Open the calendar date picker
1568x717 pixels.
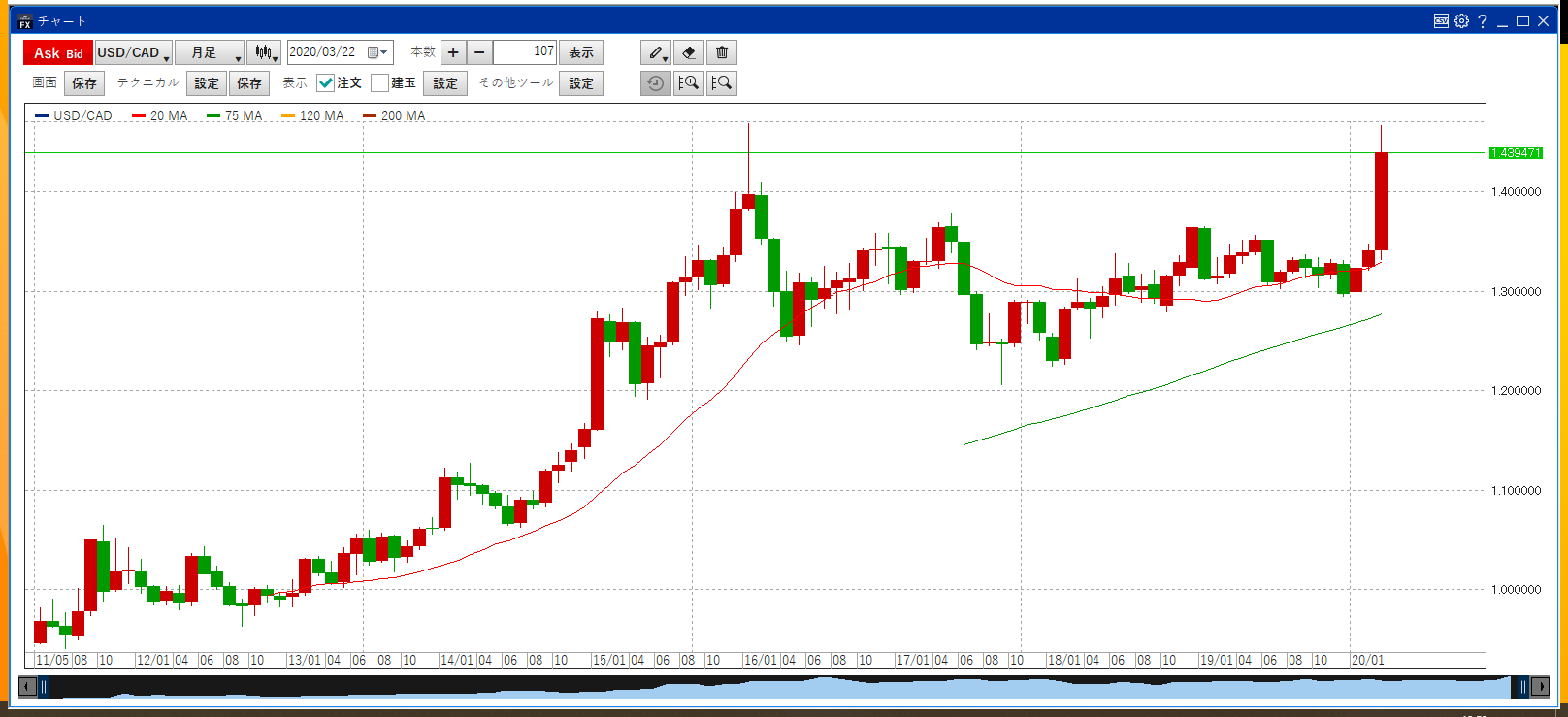point(378,52)
